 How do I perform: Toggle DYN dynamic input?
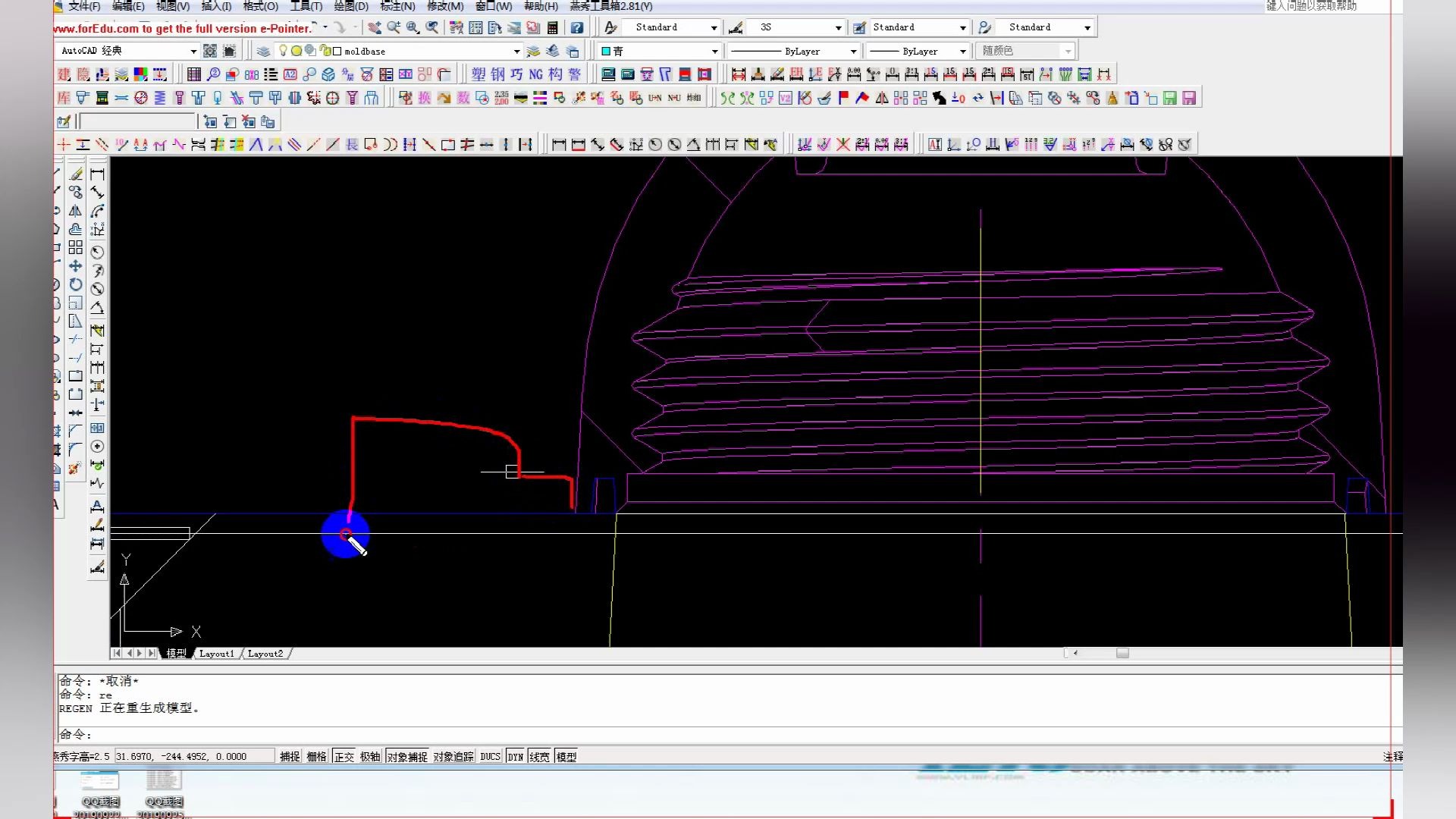pyautogui.click(x=515, y=757)
